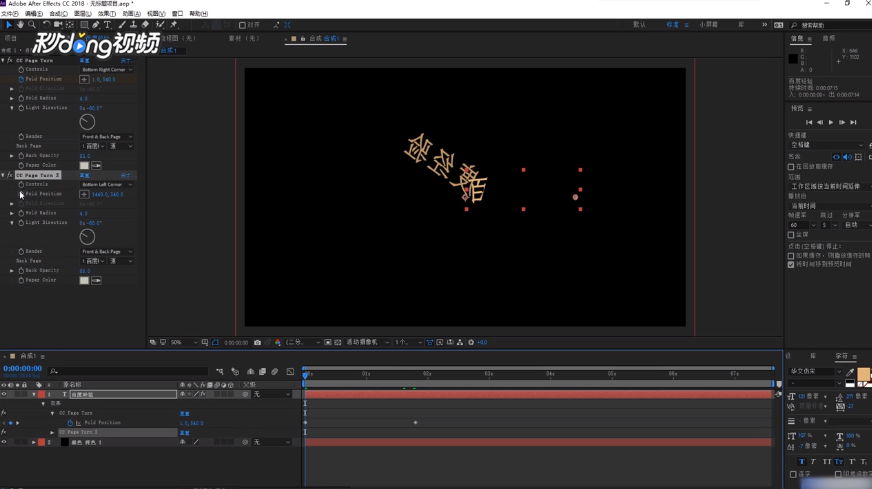
Task: Click Paper Color swatch in CC Page Turn
Action: coord(84,165)
